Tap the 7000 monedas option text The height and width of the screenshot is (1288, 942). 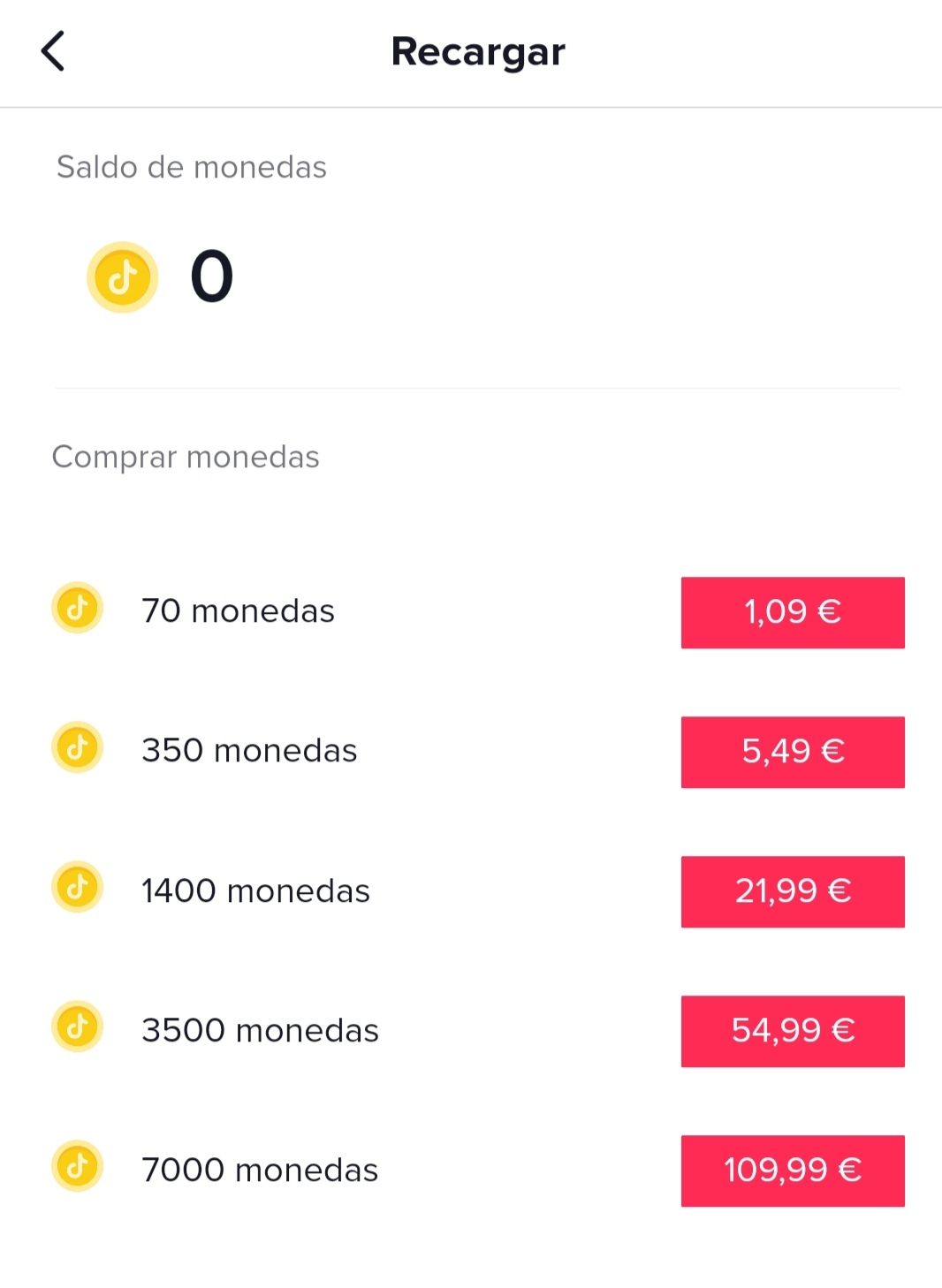pos(260,1170)
